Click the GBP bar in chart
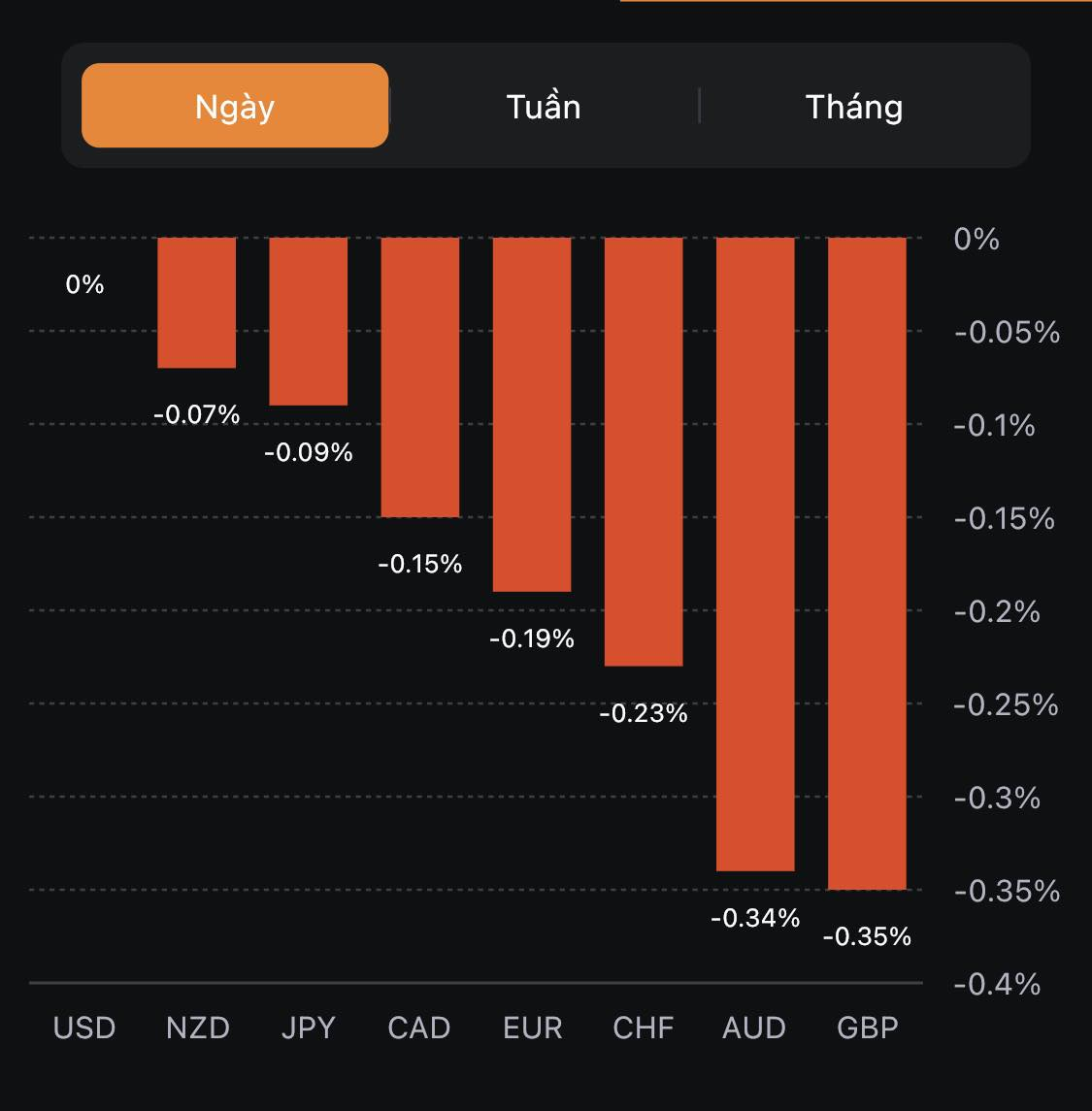The height and width of the screenshot is (1111, 1092). 867,563
